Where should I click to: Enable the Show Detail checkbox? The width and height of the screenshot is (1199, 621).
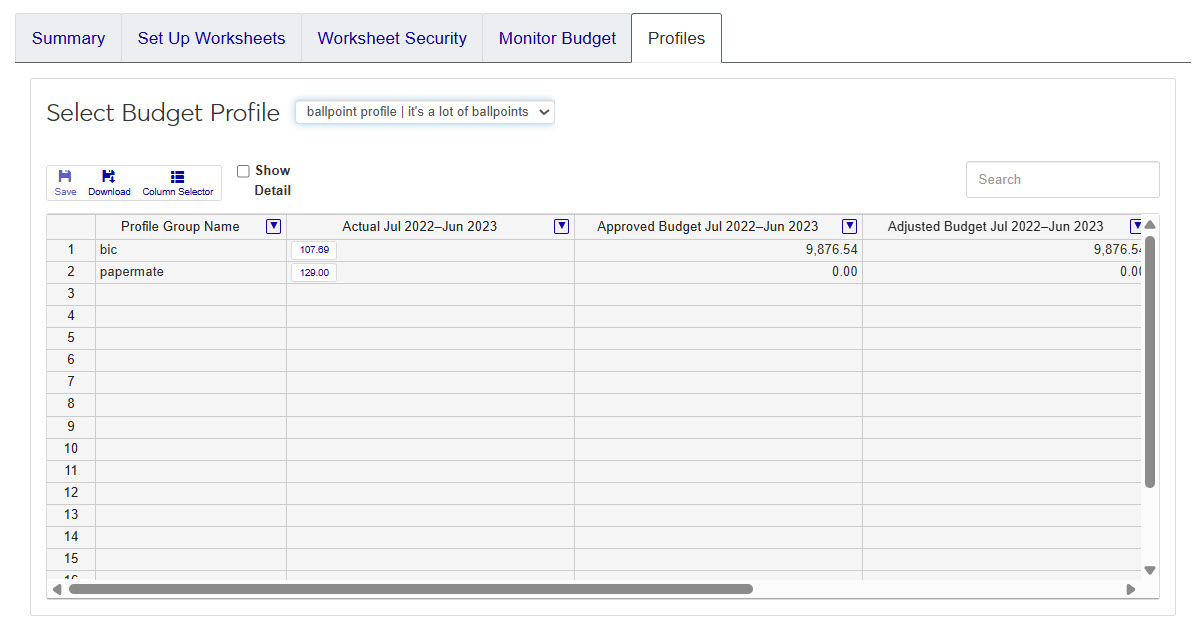tap(243, 171)
